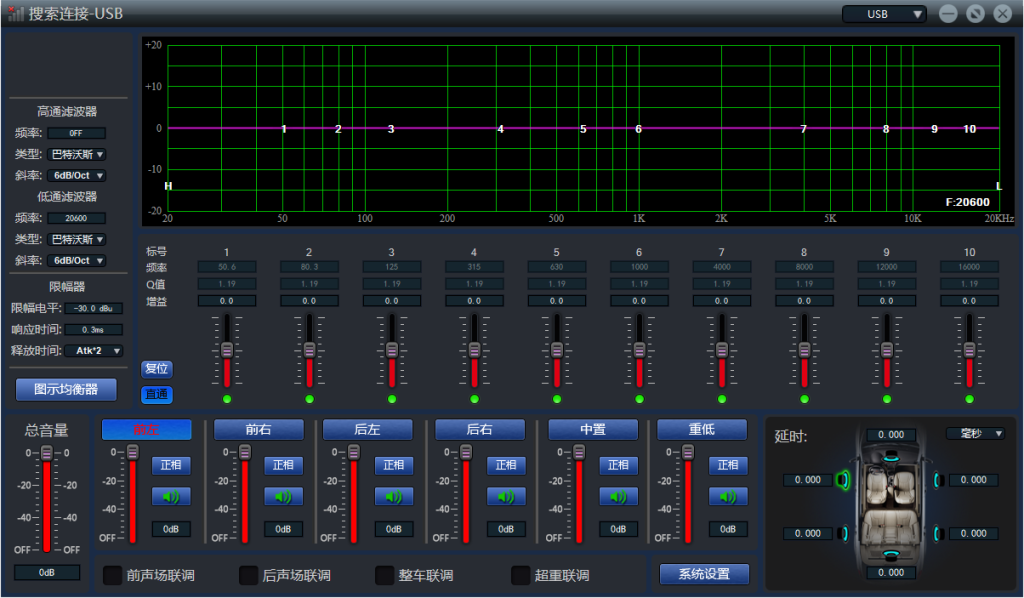Open the USB connection dropdown
1024x598 pixels.
pyautogui.click(x=884, y=14)
